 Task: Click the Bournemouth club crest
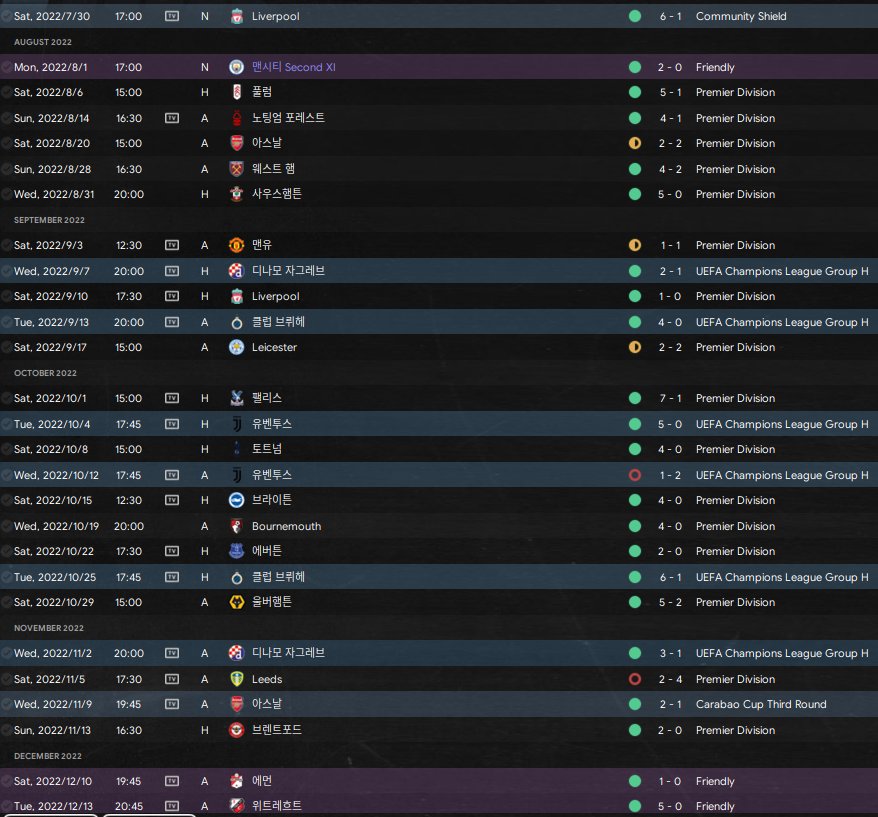click(x=236, y=526)
